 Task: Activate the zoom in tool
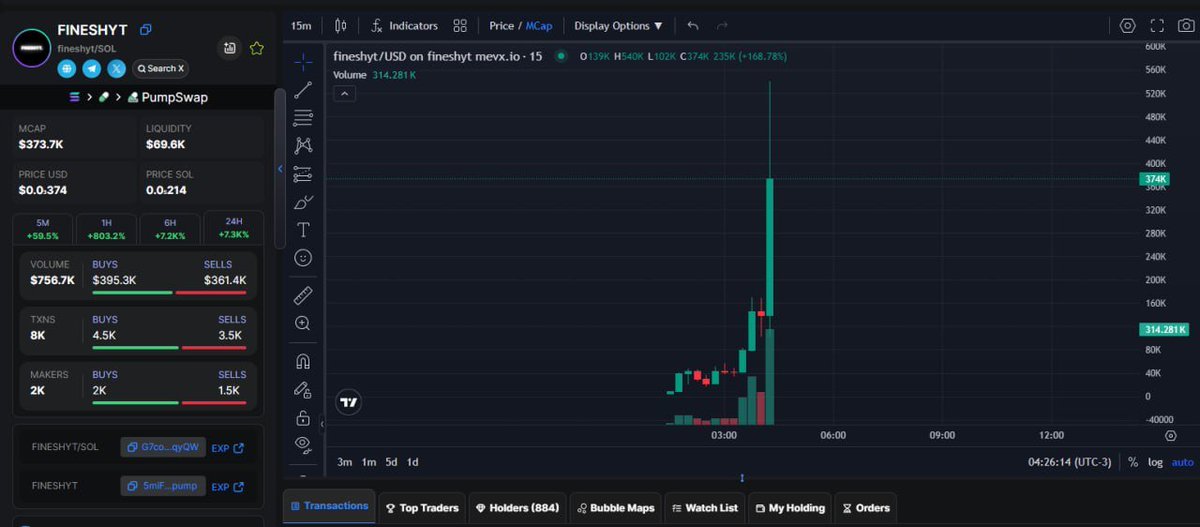[303, 323]
